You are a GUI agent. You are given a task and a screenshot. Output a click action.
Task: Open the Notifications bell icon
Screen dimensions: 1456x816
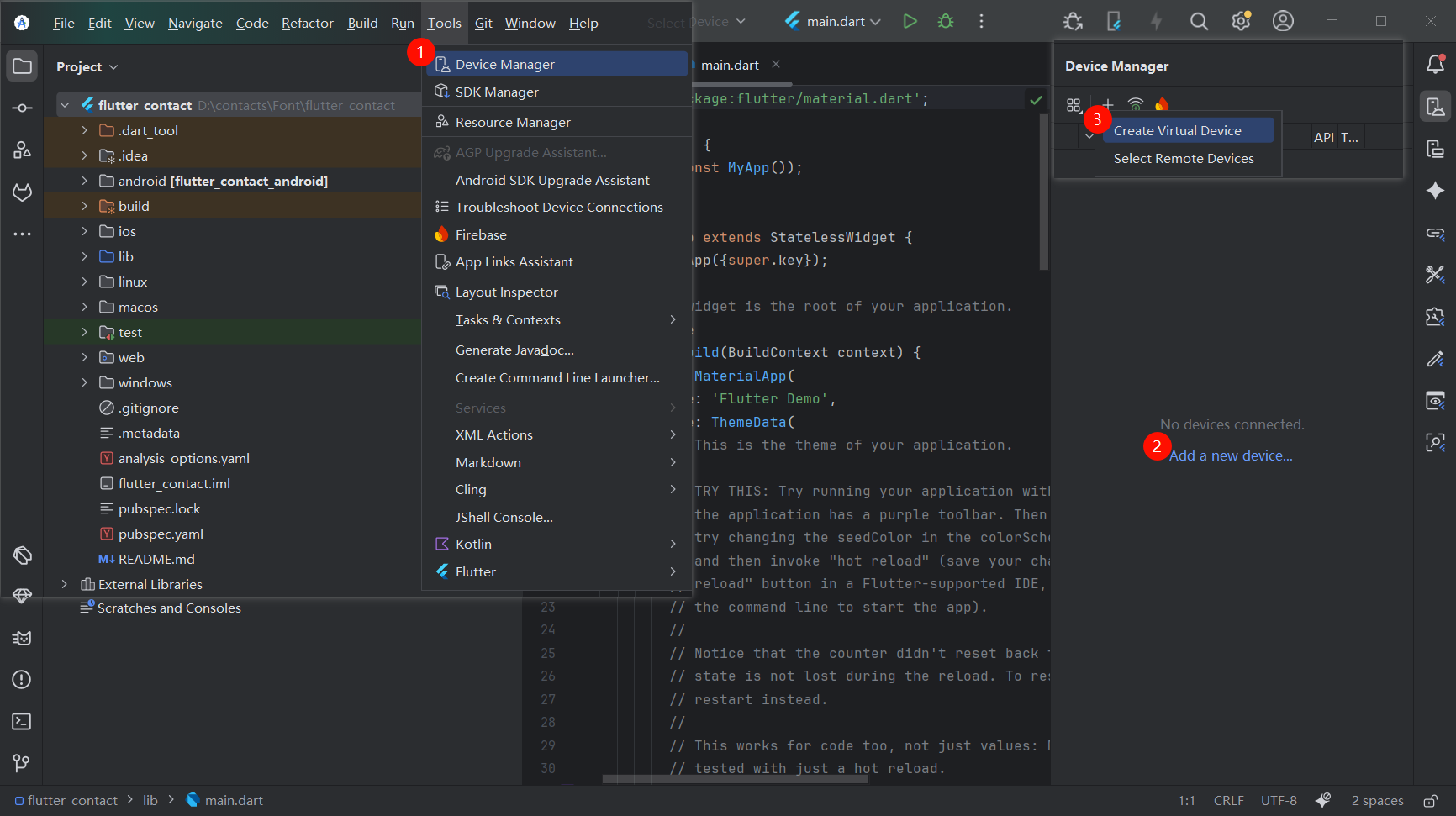click(1435, 64)
